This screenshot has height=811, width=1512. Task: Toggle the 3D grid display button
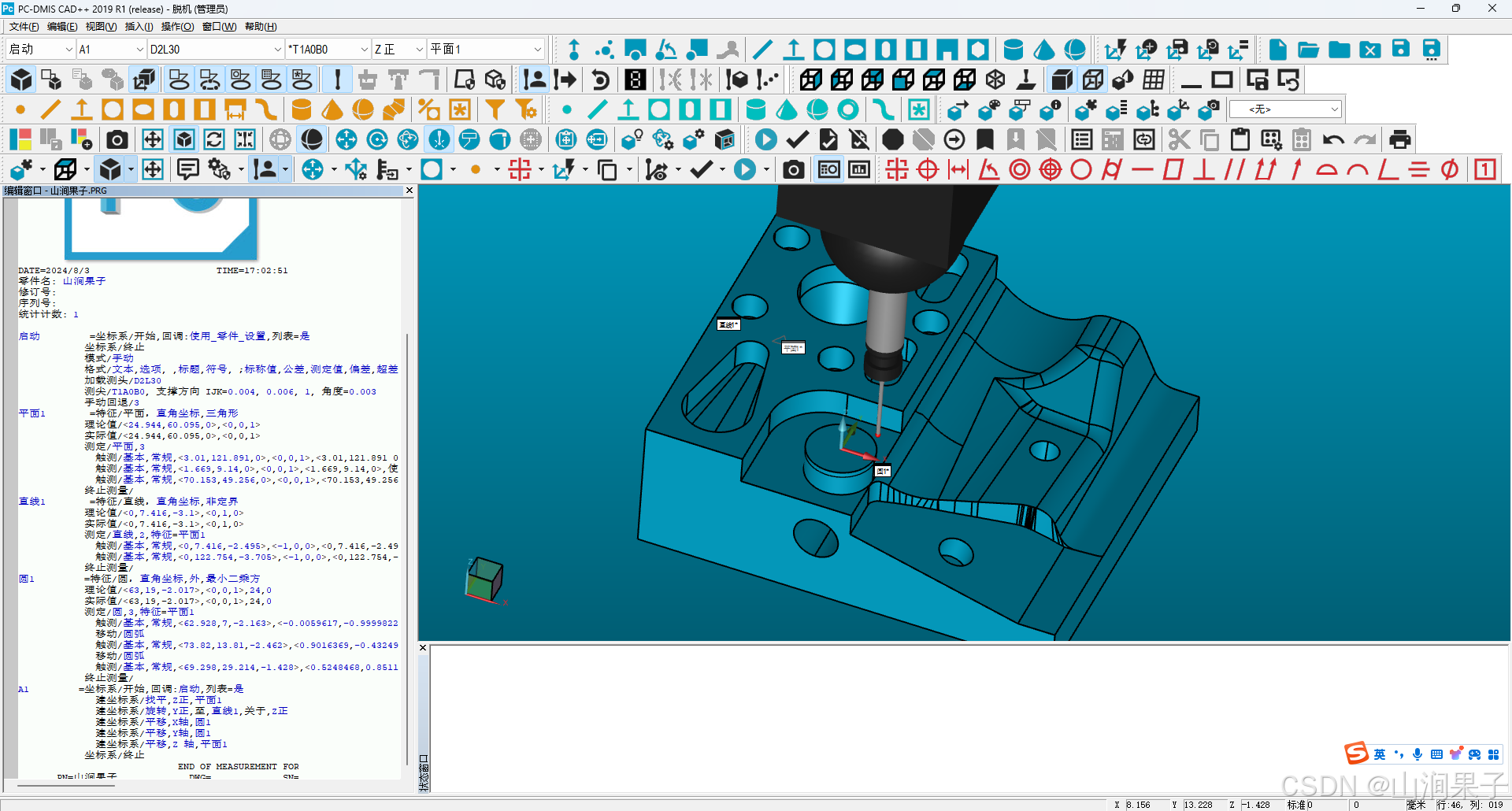click(x=1154, y=80)
